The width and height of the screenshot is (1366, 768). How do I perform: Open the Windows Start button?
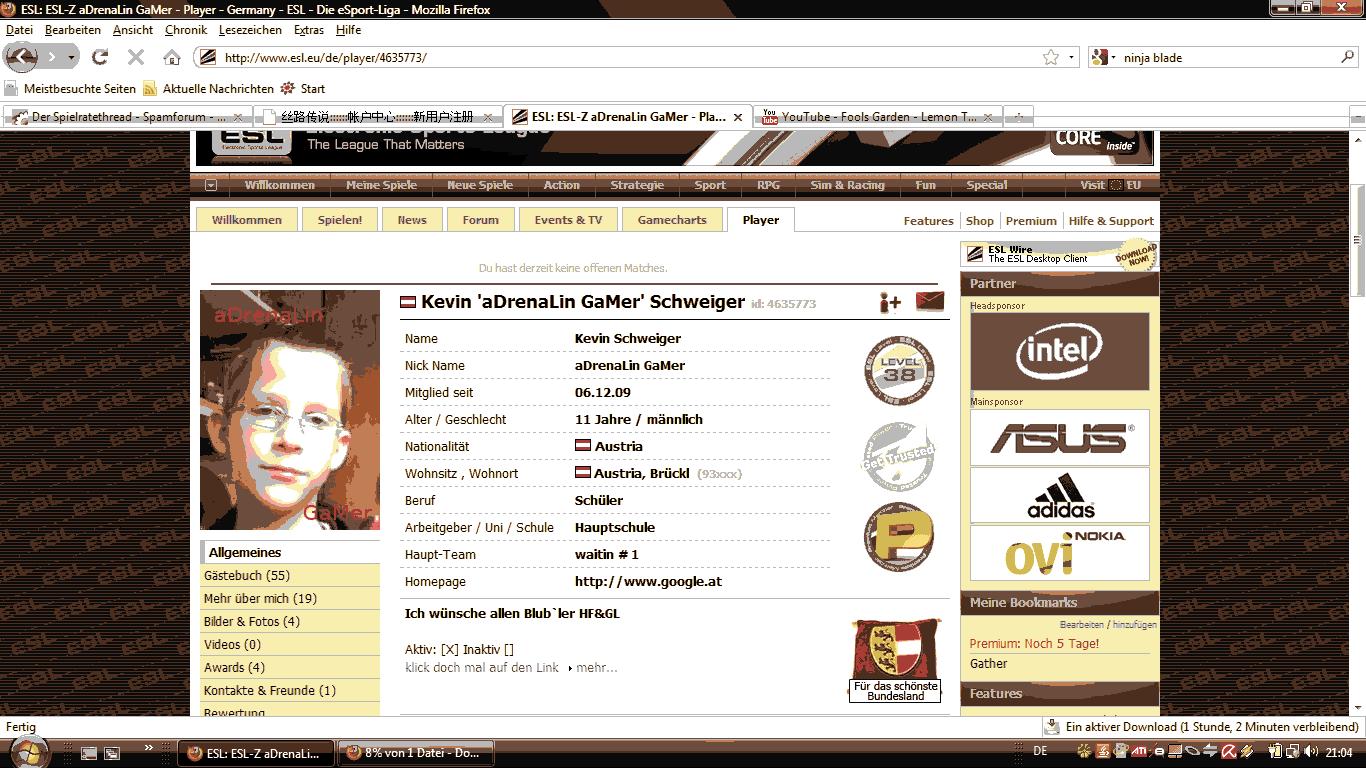27,751
